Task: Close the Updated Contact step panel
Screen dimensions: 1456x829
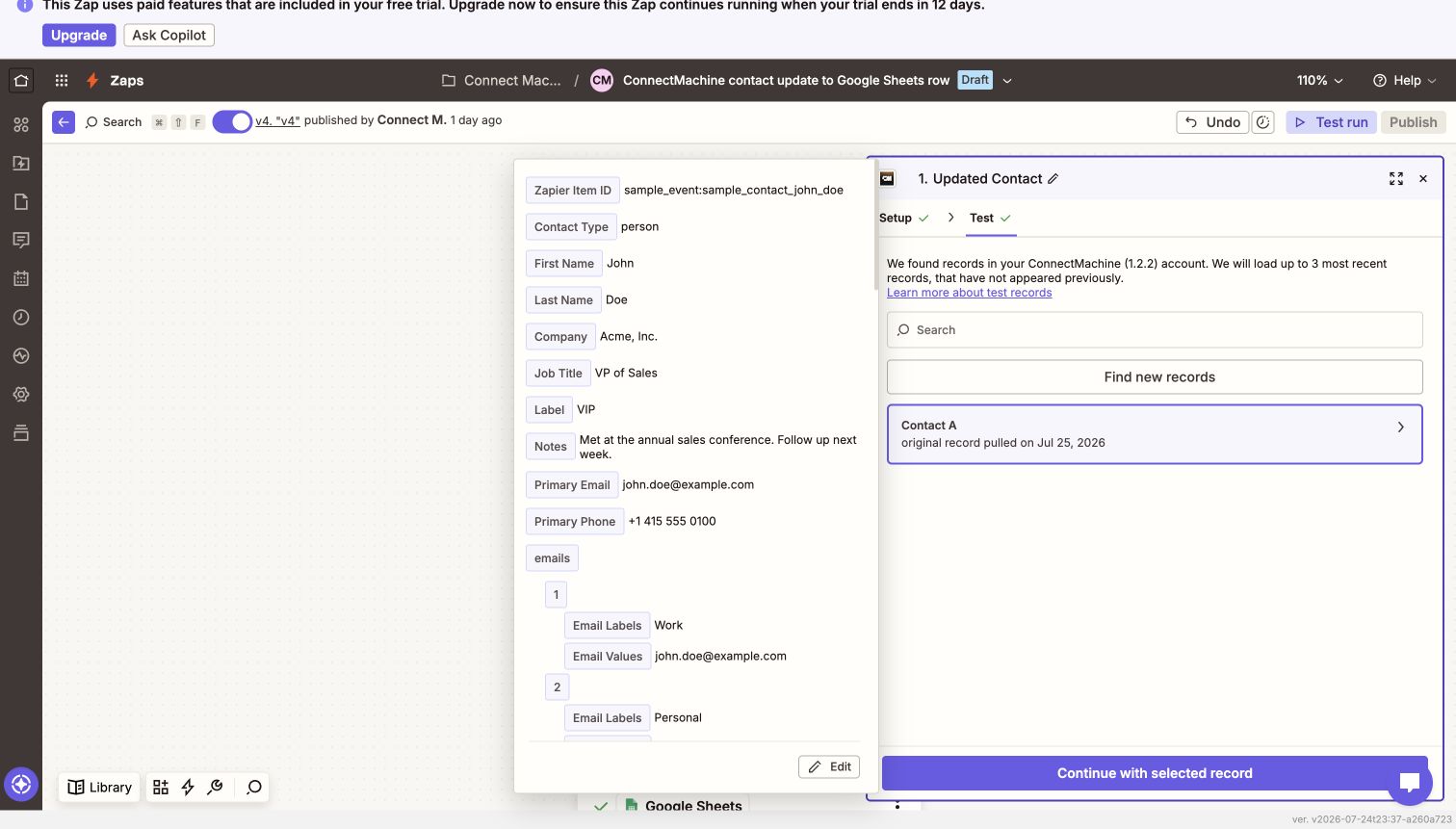Action: coord(1423,179)
